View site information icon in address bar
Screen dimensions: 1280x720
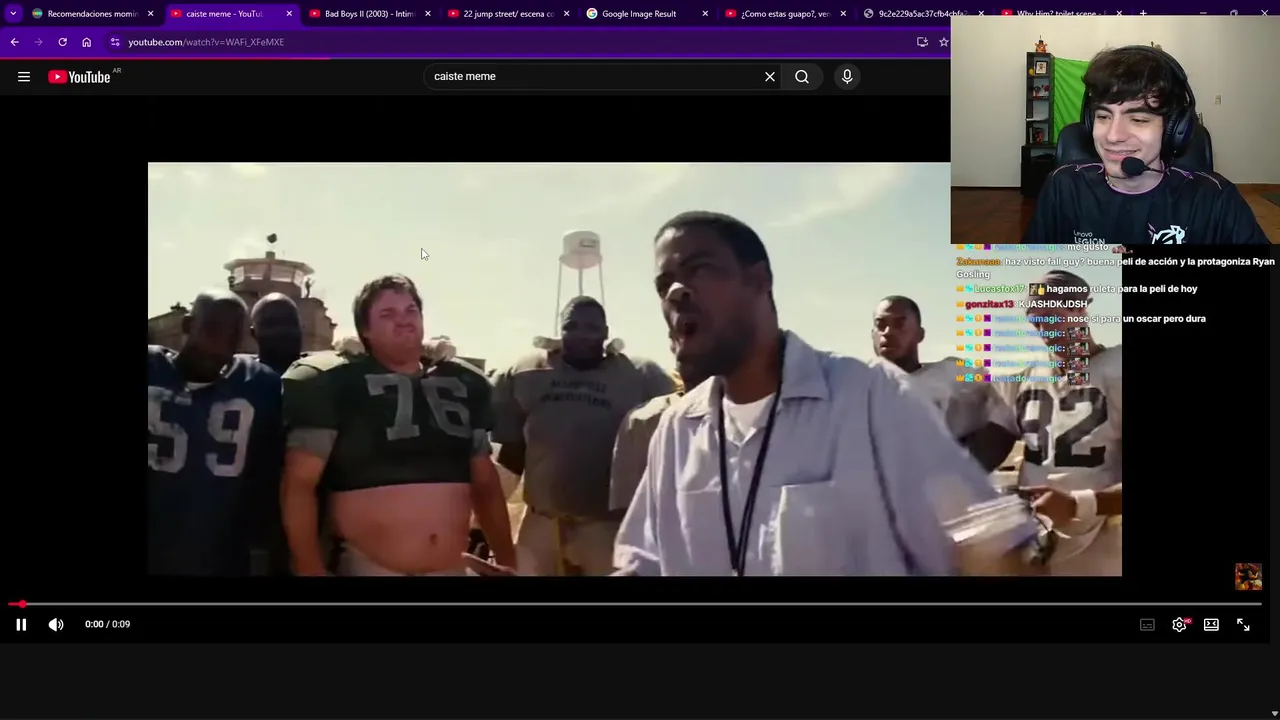115,42
